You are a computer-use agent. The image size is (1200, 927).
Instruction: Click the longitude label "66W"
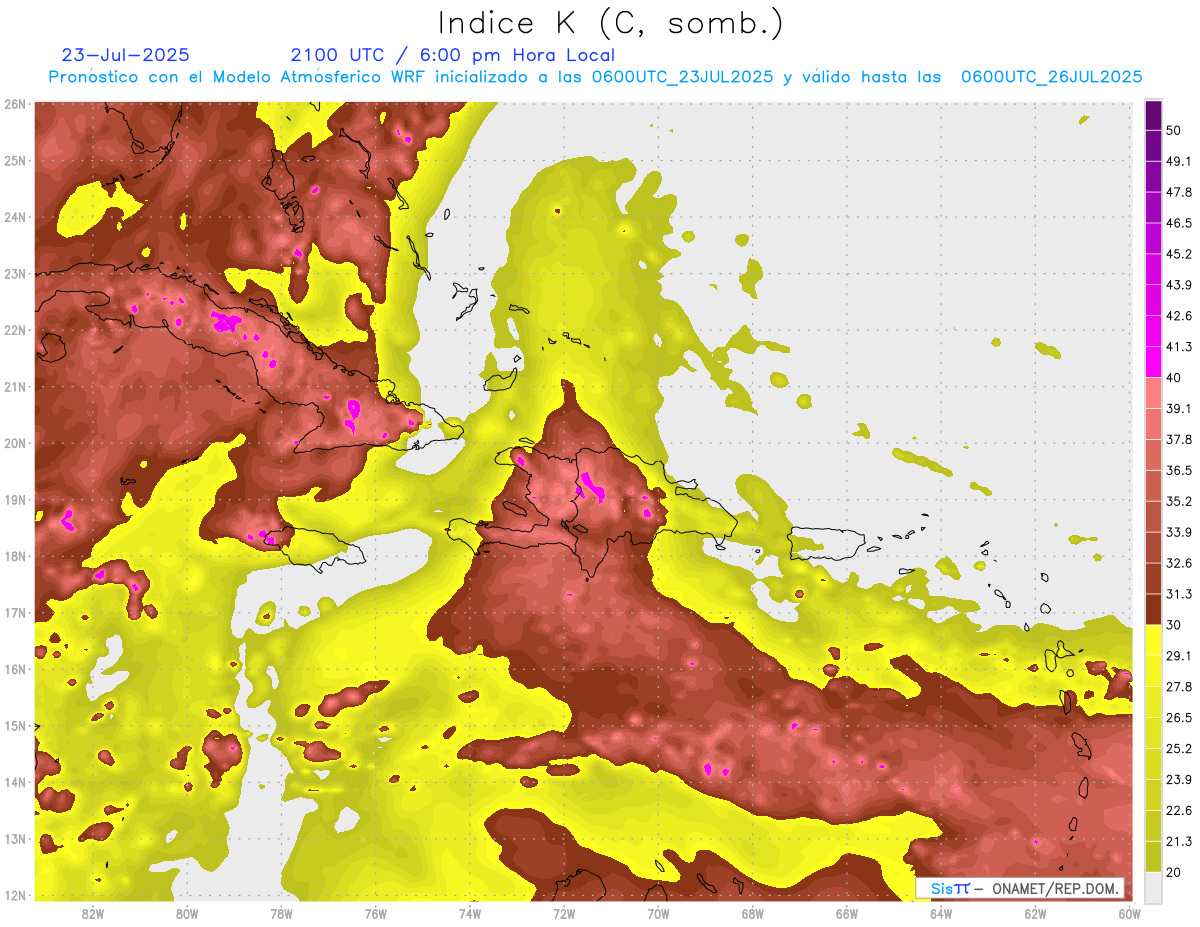click(847, 913)
